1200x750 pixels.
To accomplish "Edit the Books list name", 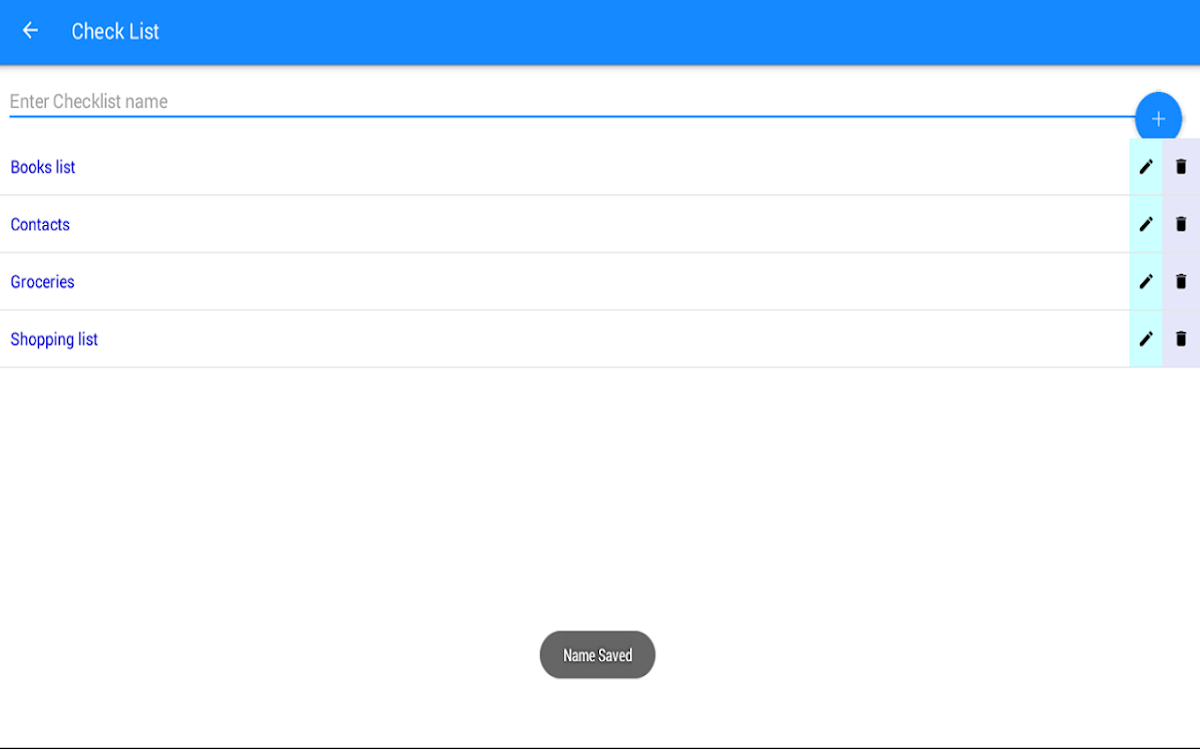I will point(1146,167).
